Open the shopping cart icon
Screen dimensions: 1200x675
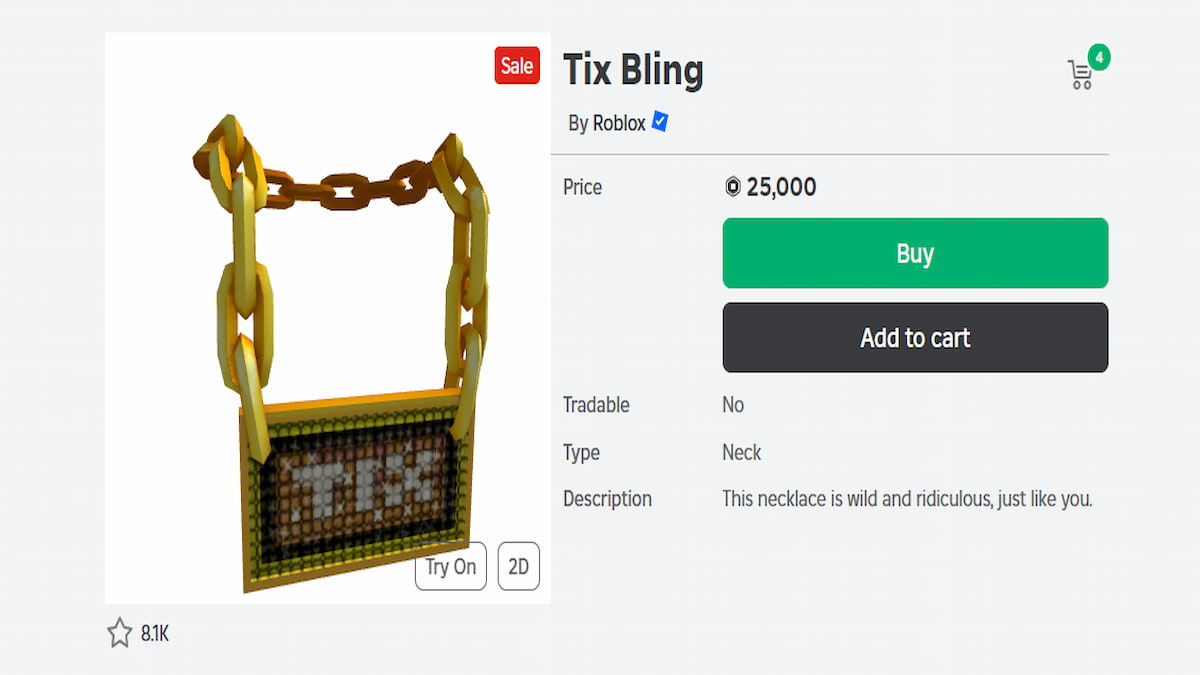coord(1080,72)
